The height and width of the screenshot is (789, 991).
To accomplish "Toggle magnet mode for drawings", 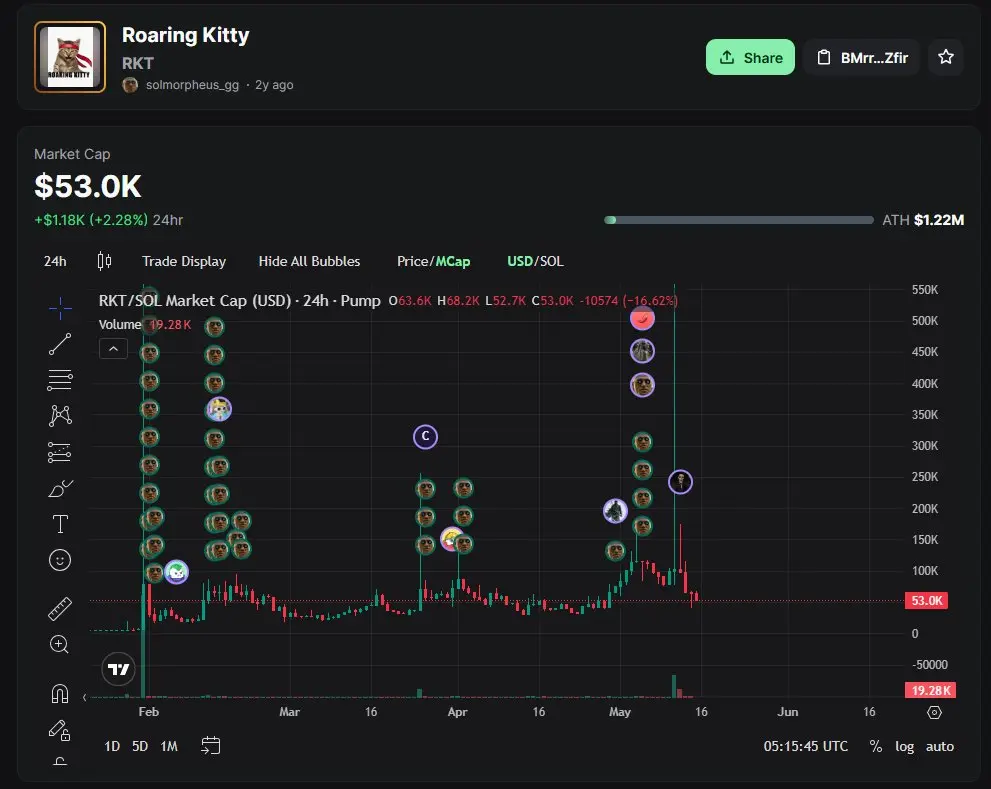I will point(60,694).
